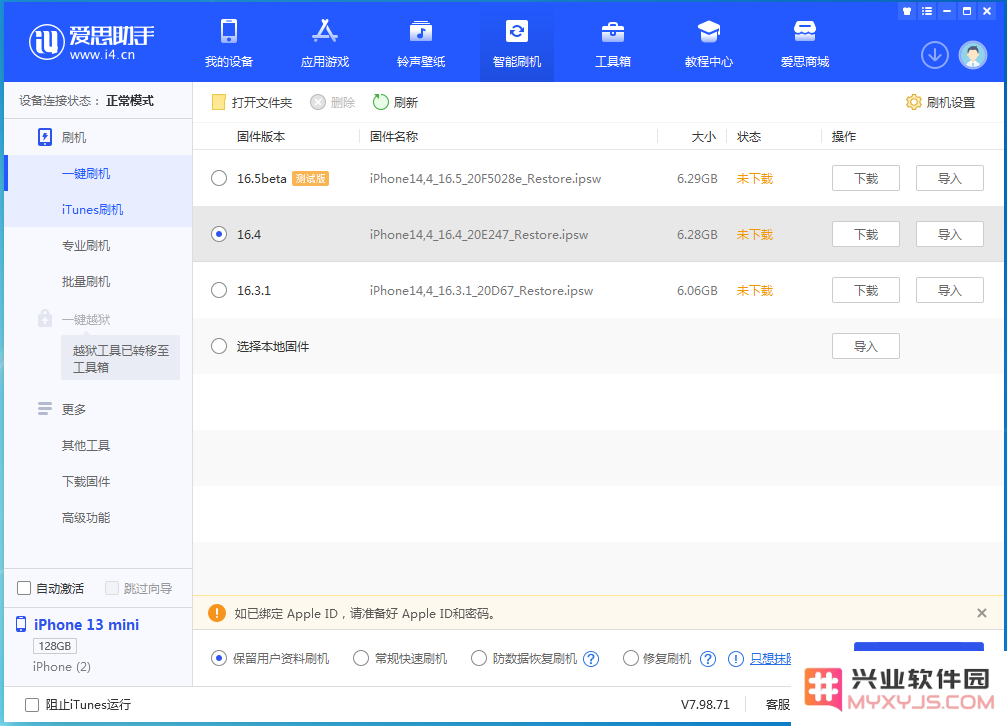
Task: Click 导入 for local firmware row
Action: 866,346
